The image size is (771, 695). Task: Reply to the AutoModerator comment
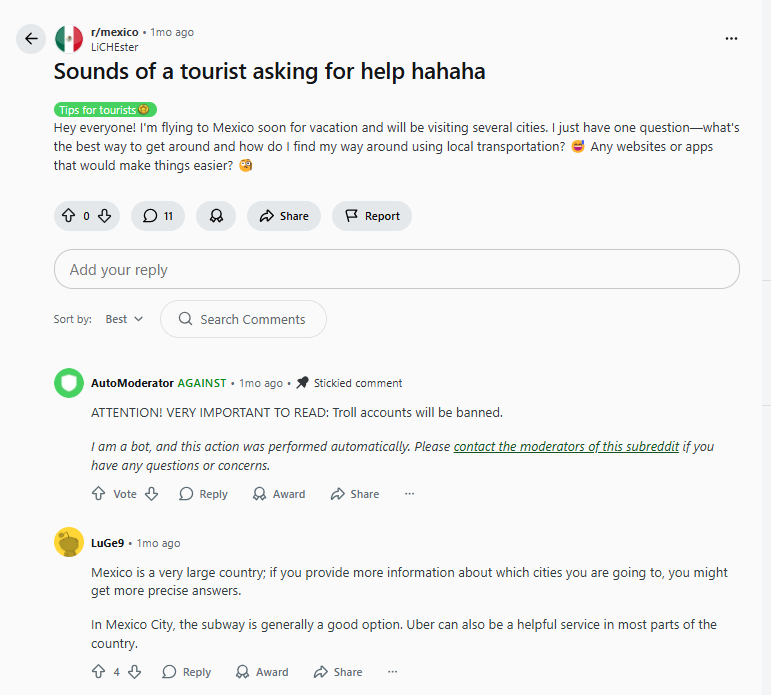(203, 494)
